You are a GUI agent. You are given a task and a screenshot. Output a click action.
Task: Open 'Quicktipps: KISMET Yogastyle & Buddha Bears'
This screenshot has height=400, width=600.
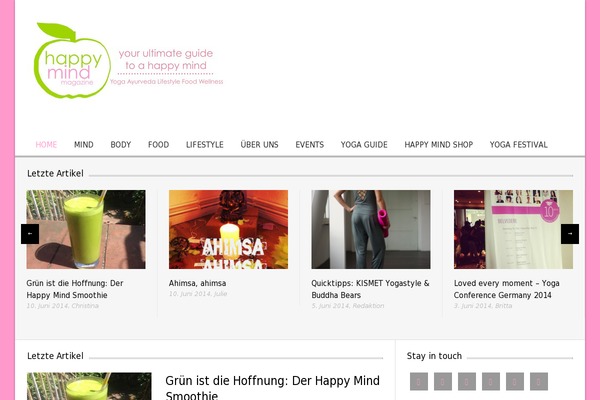point(370,289)
